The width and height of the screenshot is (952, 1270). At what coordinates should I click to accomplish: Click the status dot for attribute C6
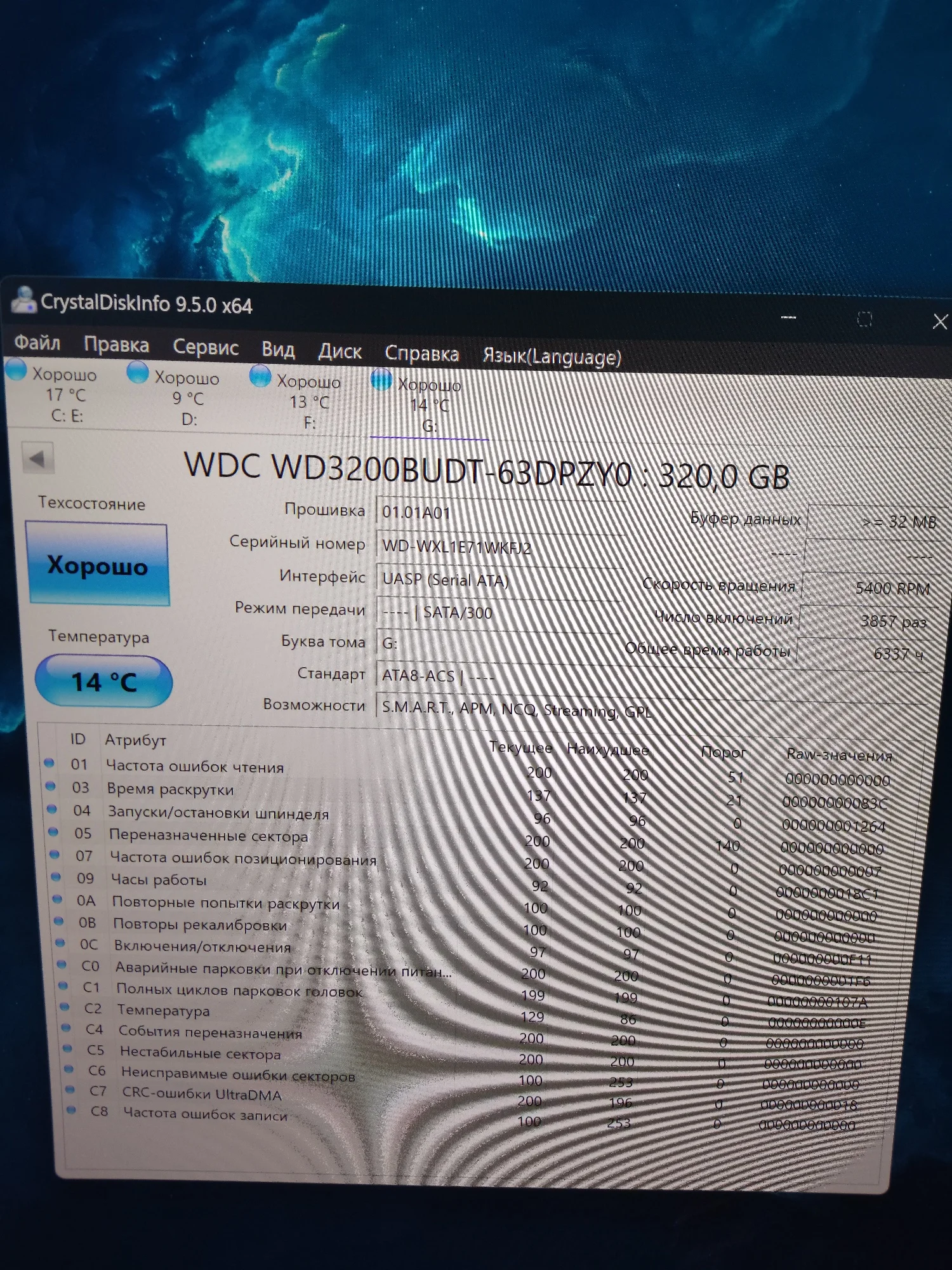click(x=69, y=1069)
